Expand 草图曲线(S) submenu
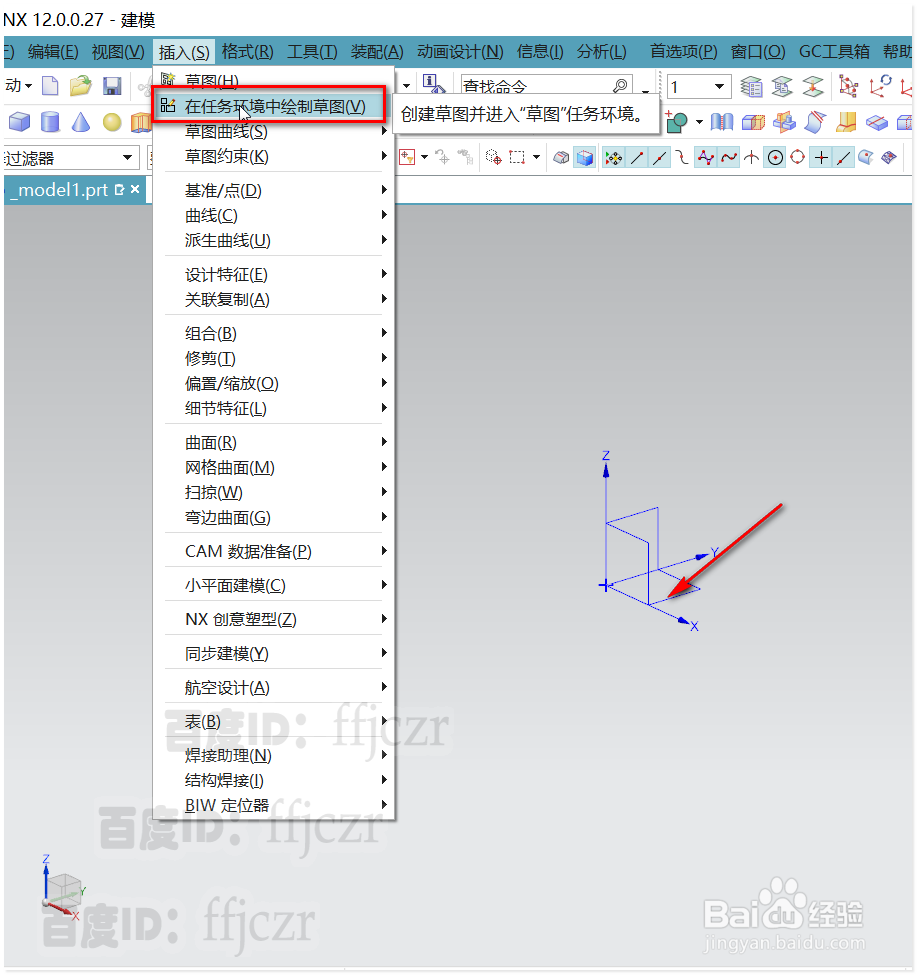The image size is (917, 975). coord(384,131)
